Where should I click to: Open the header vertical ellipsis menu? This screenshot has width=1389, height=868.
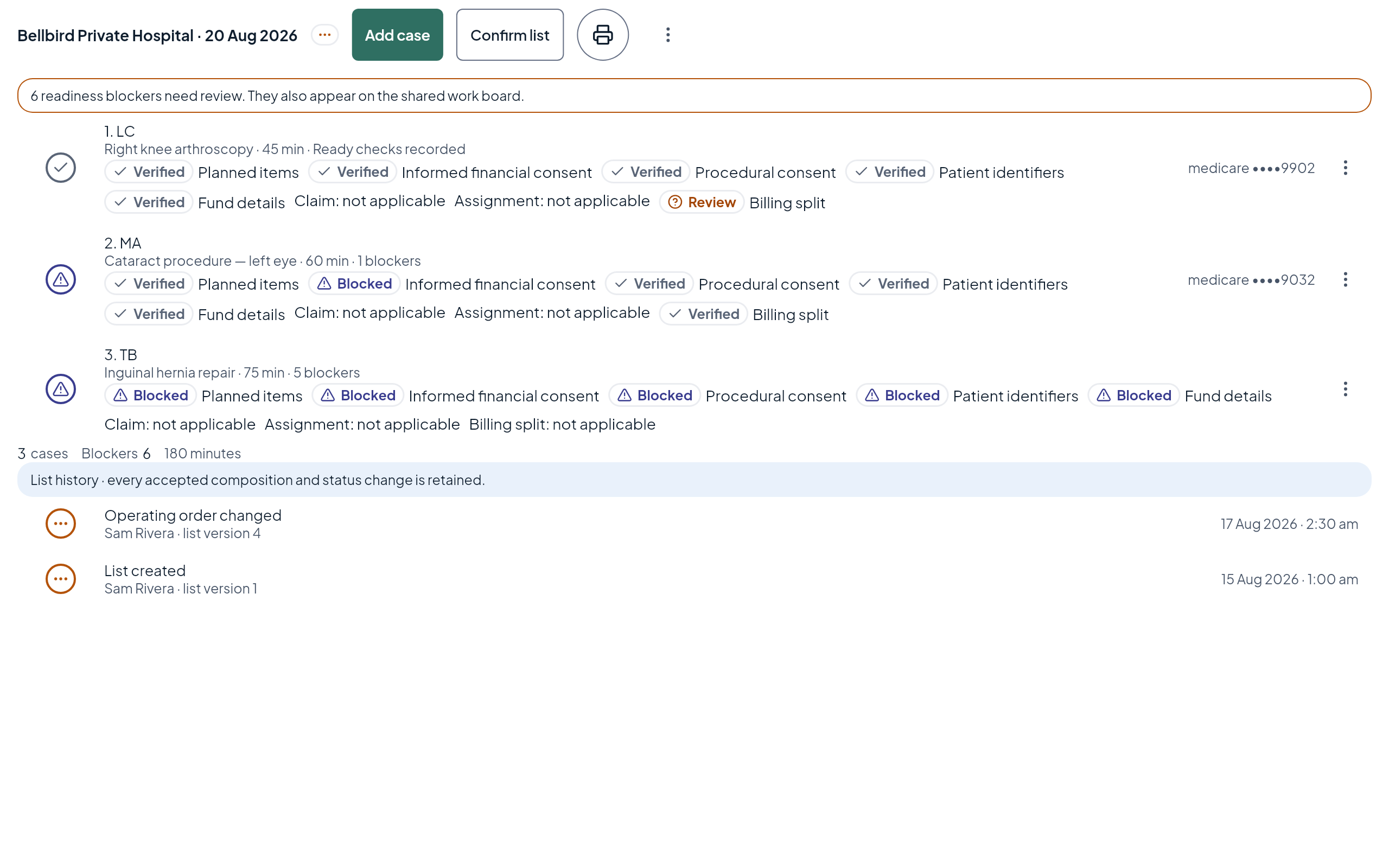[667, 34]
